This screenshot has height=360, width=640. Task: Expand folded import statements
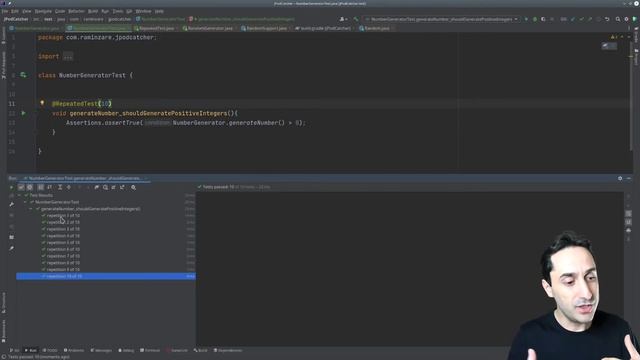pos(68,56)
